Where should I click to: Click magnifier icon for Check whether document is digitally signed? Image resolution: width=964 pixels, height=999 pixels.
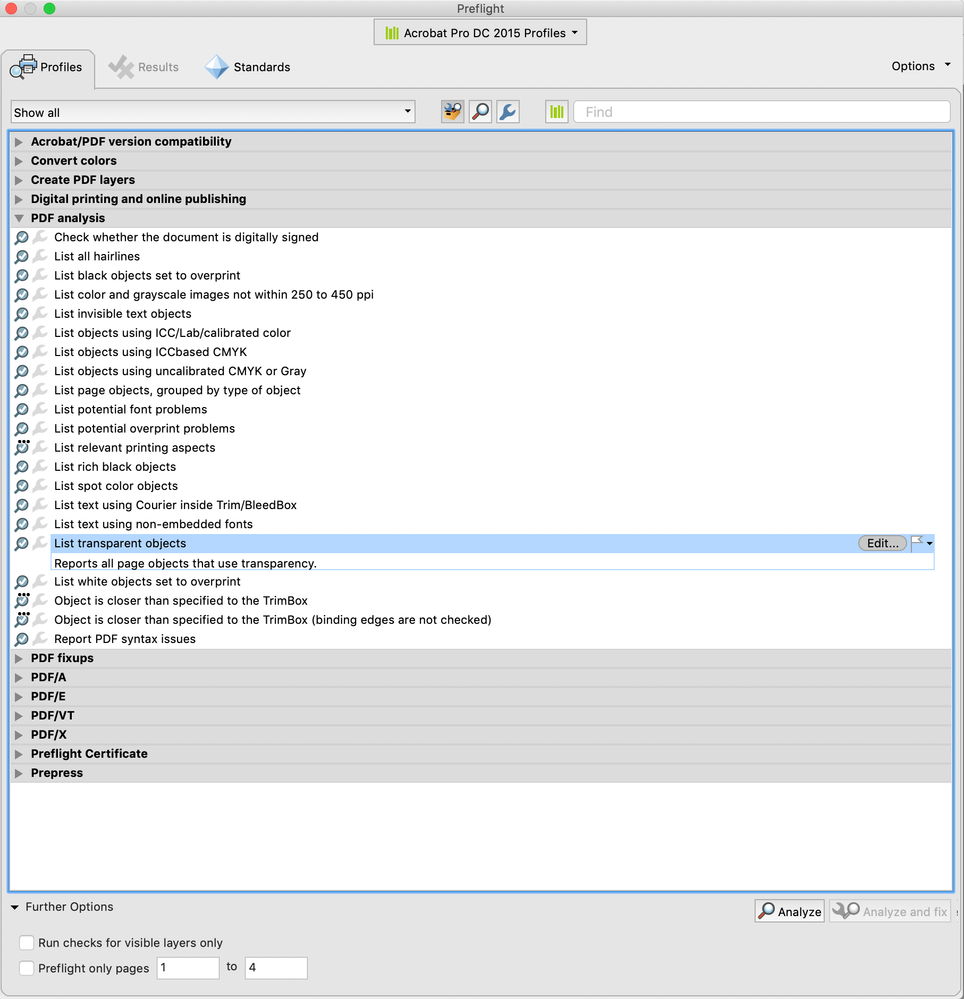(22, 237)
